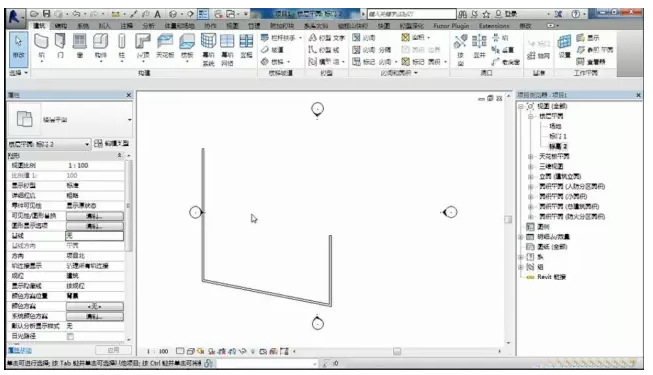Image resolution: width=653 pixels, height=375 pixels.
Task: Open the Properties help link
Action: [20, 350]
